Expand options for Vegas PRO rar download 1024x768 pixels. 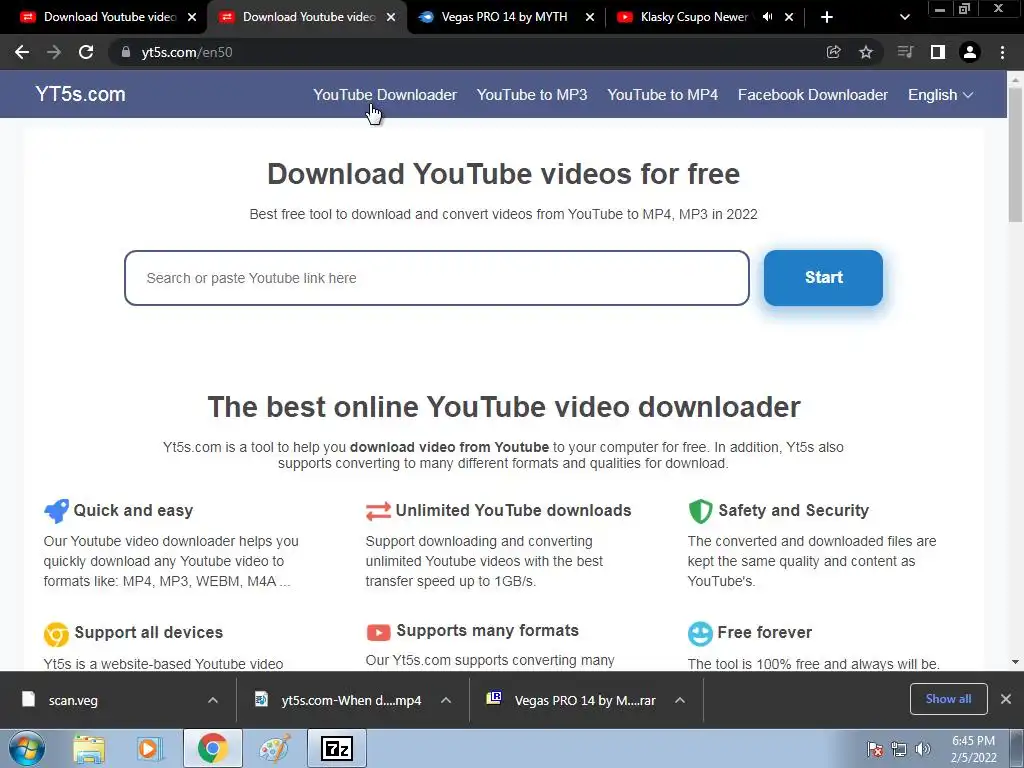[x=680, y=700]
